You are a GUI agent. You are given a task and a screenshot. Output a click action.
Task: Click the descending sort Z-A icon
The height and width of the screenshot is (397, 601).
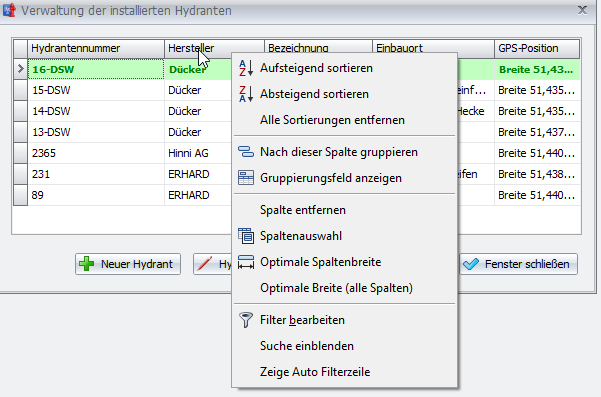pos(246,94)
